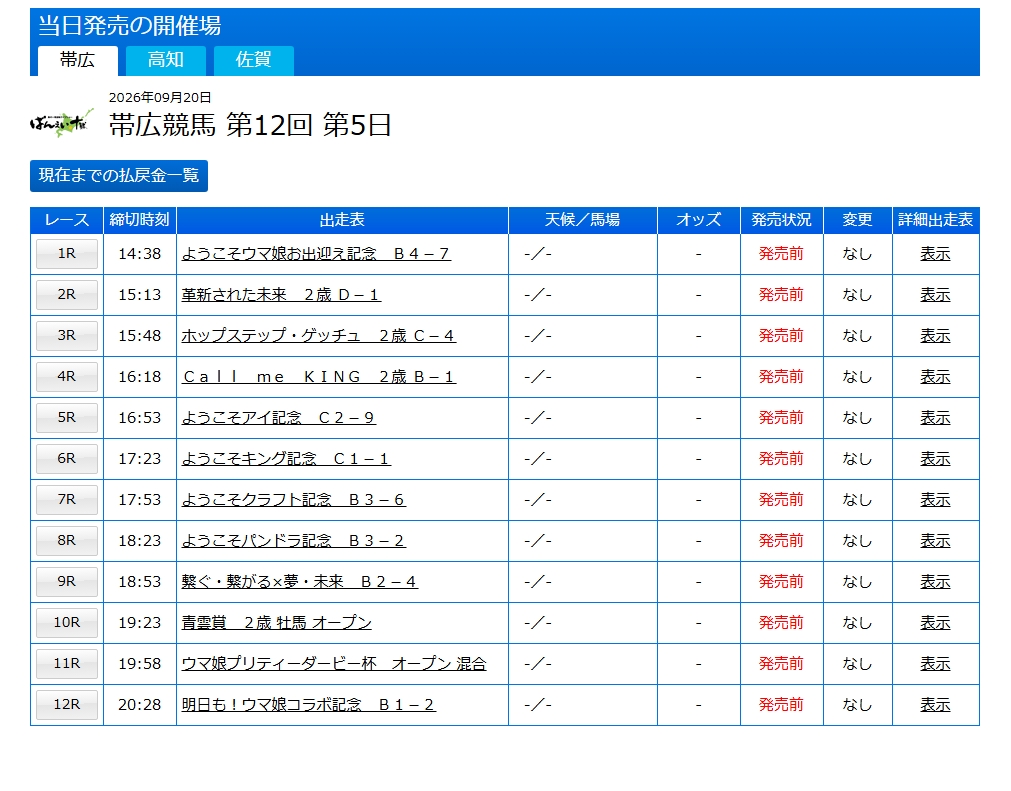Image resolution: width=1011 pixels, height=791 pixels.
Task: Open 繋ぐ・繋がる×夢・未来 B2-4 link
Action: 300,581
